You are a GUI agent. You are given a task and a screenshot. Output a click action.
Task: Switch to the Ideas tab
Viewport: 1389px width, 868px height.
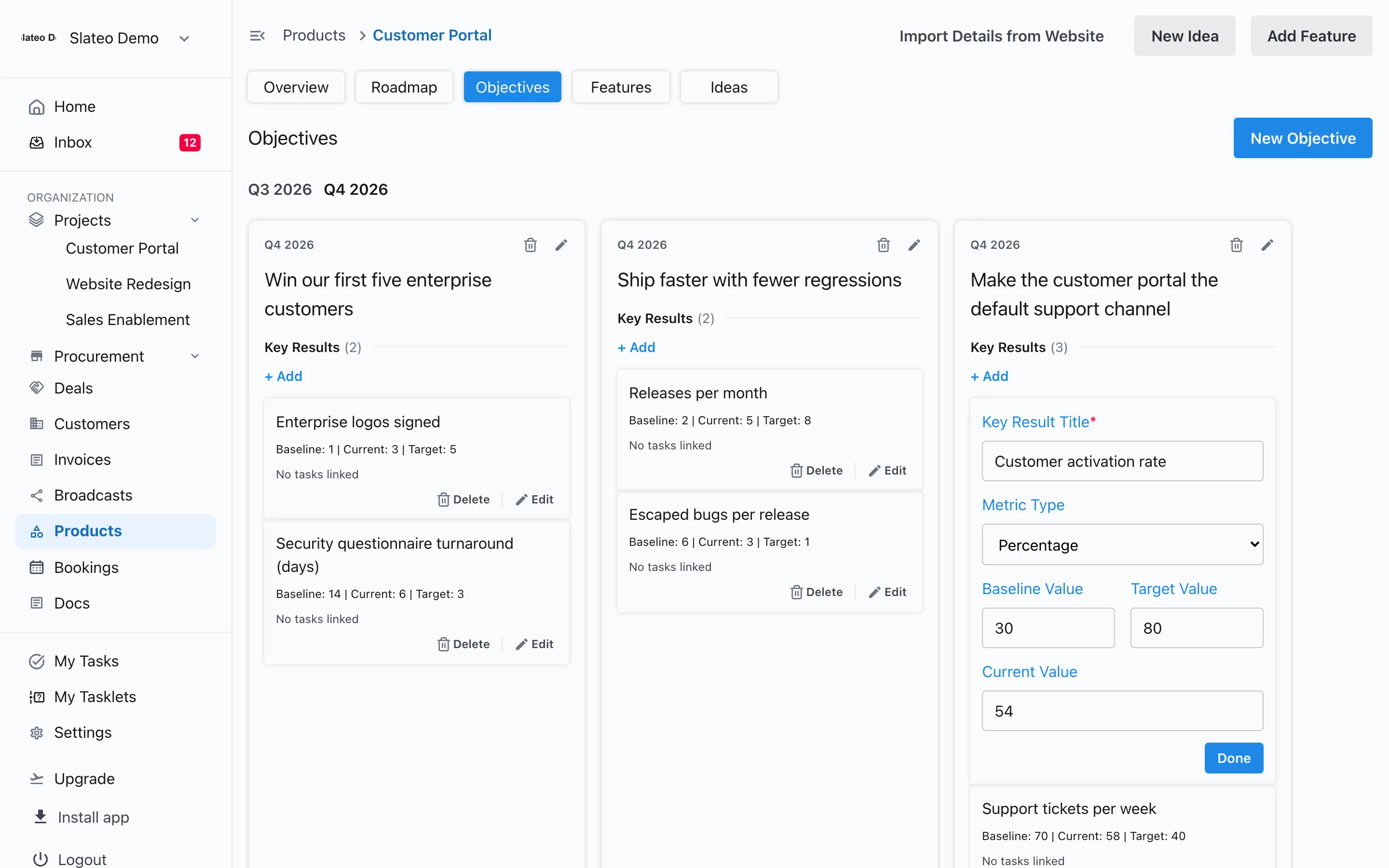729,87
